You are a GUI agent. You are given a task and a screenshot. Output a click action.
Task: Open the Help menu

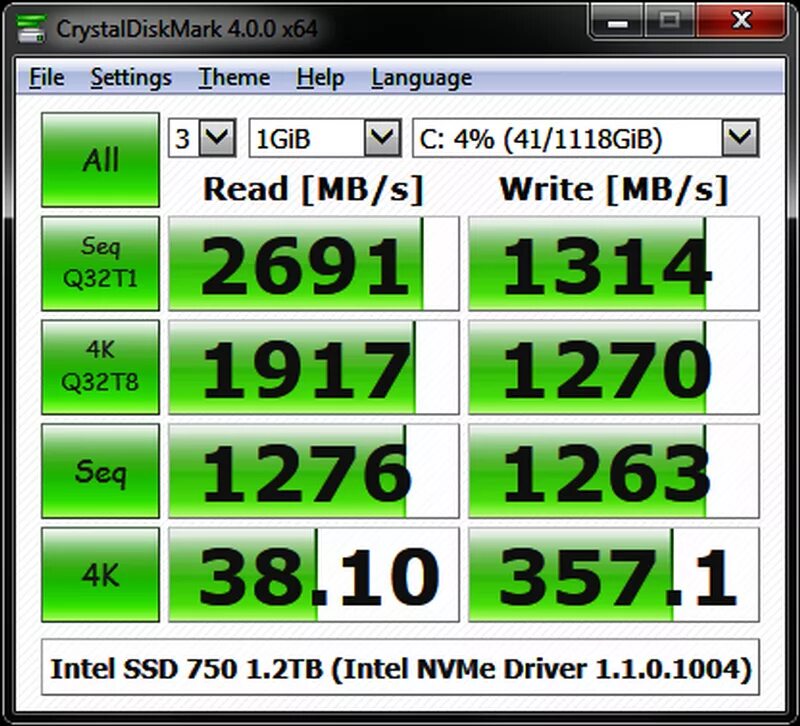[x=320, y=78]
